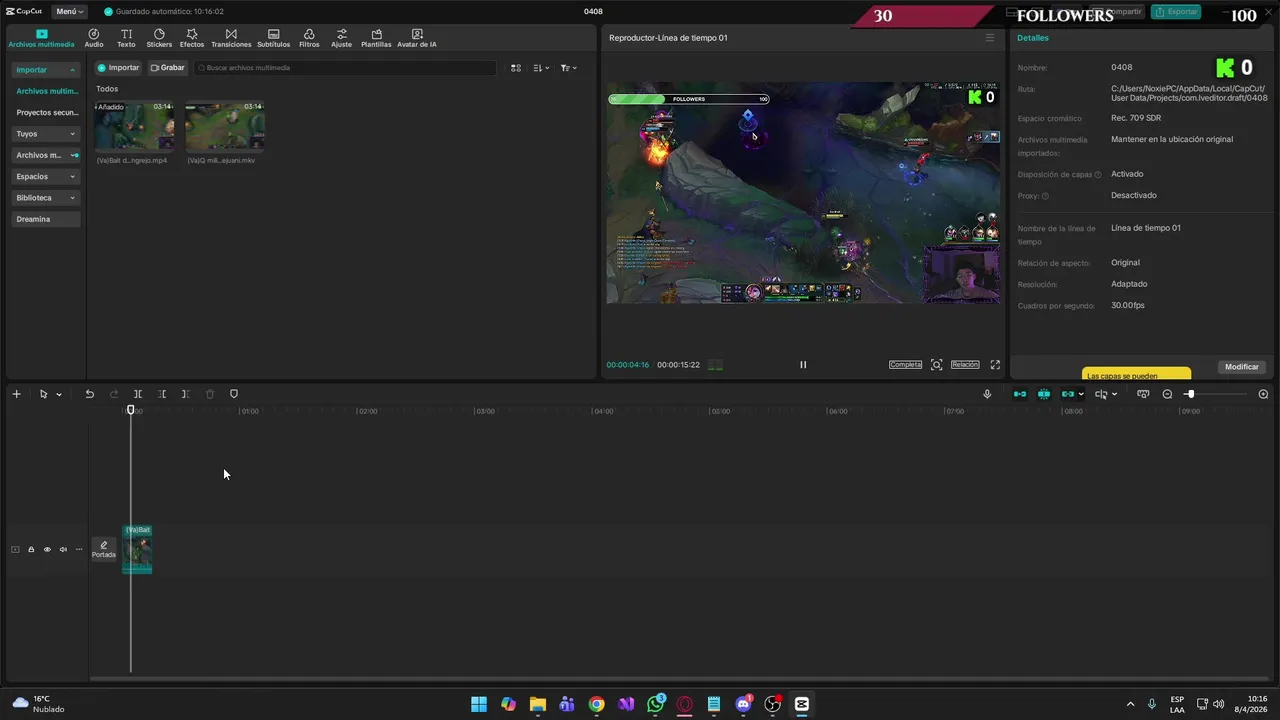The height and width of the screenshot is (720, 1280).
Task: Click the Portada cover button
Action: 104,549
